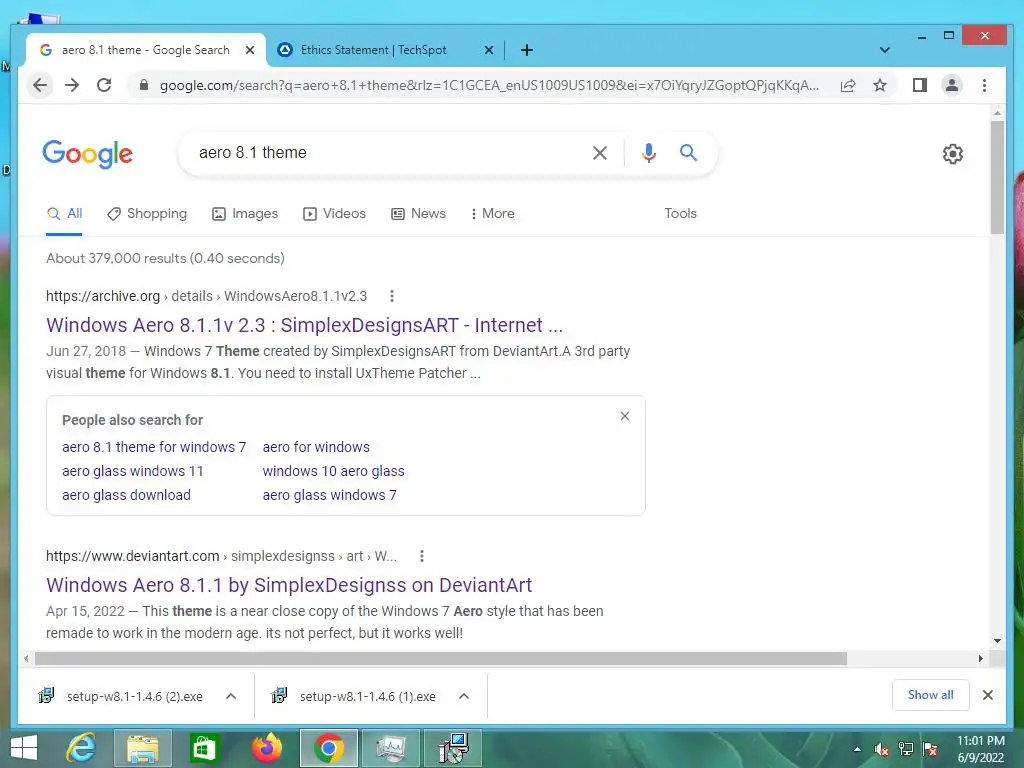Search aero glass windows 7

coord(329,496)
